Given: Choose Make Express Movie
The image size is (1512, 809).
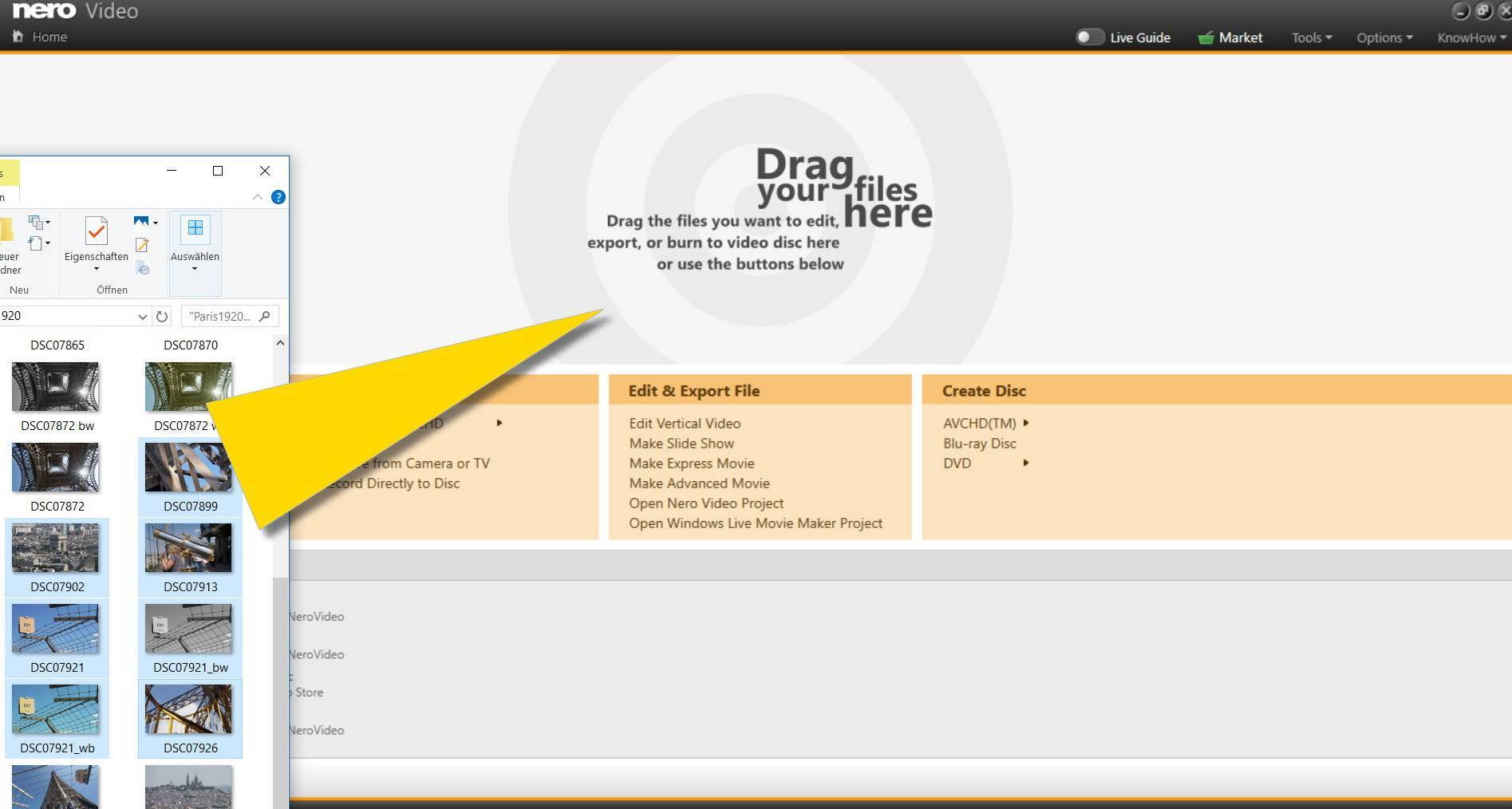Looking at the screenshot, I should (x=692, y=464).
